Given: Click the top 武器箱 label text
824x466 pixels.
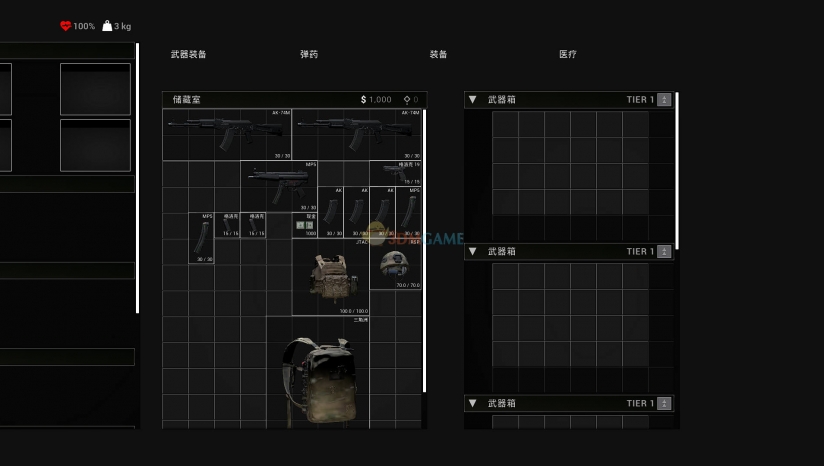Looking at the screenshot, I should click(x=501, y=99).
